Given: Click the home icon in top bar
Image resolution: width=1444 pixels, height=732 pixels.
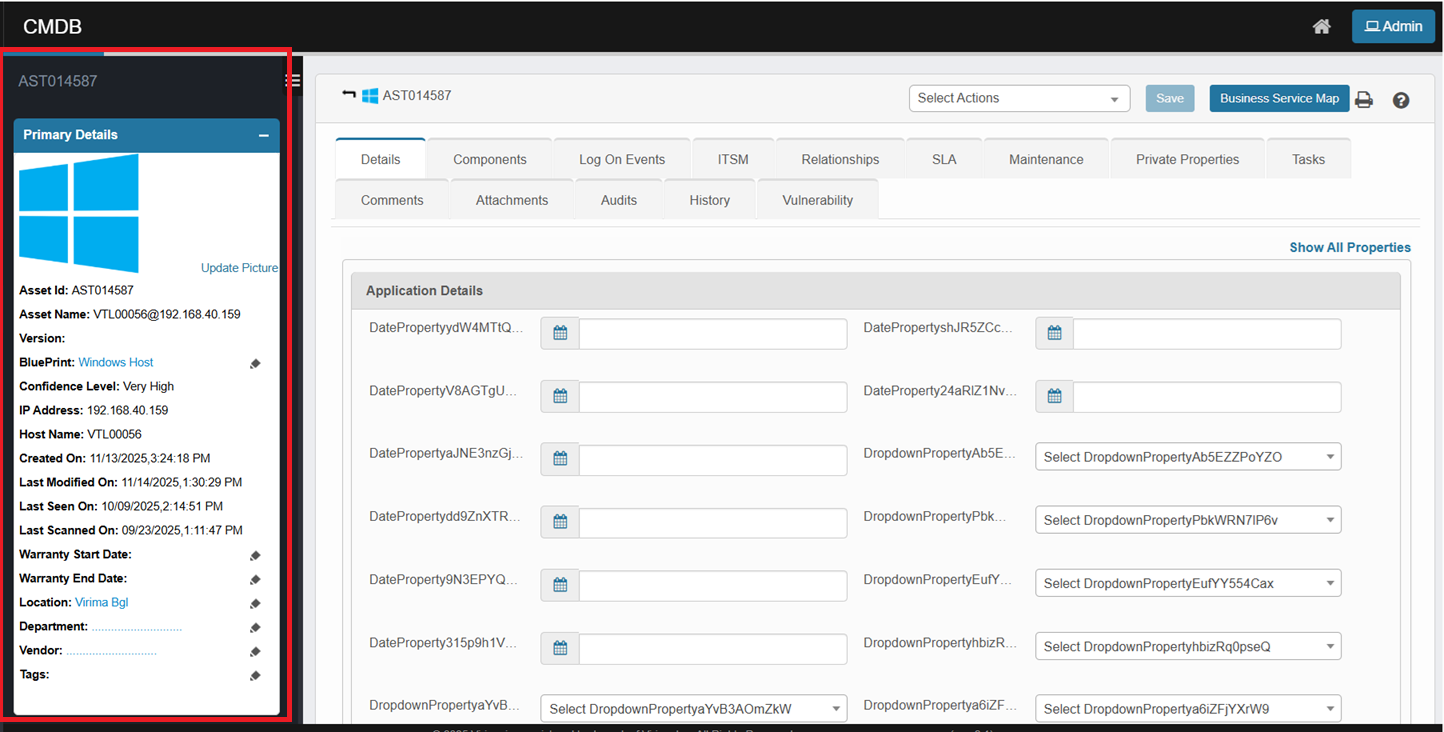Looking at the screenshot, I should pyautogui.click(x=1321, y=27).
